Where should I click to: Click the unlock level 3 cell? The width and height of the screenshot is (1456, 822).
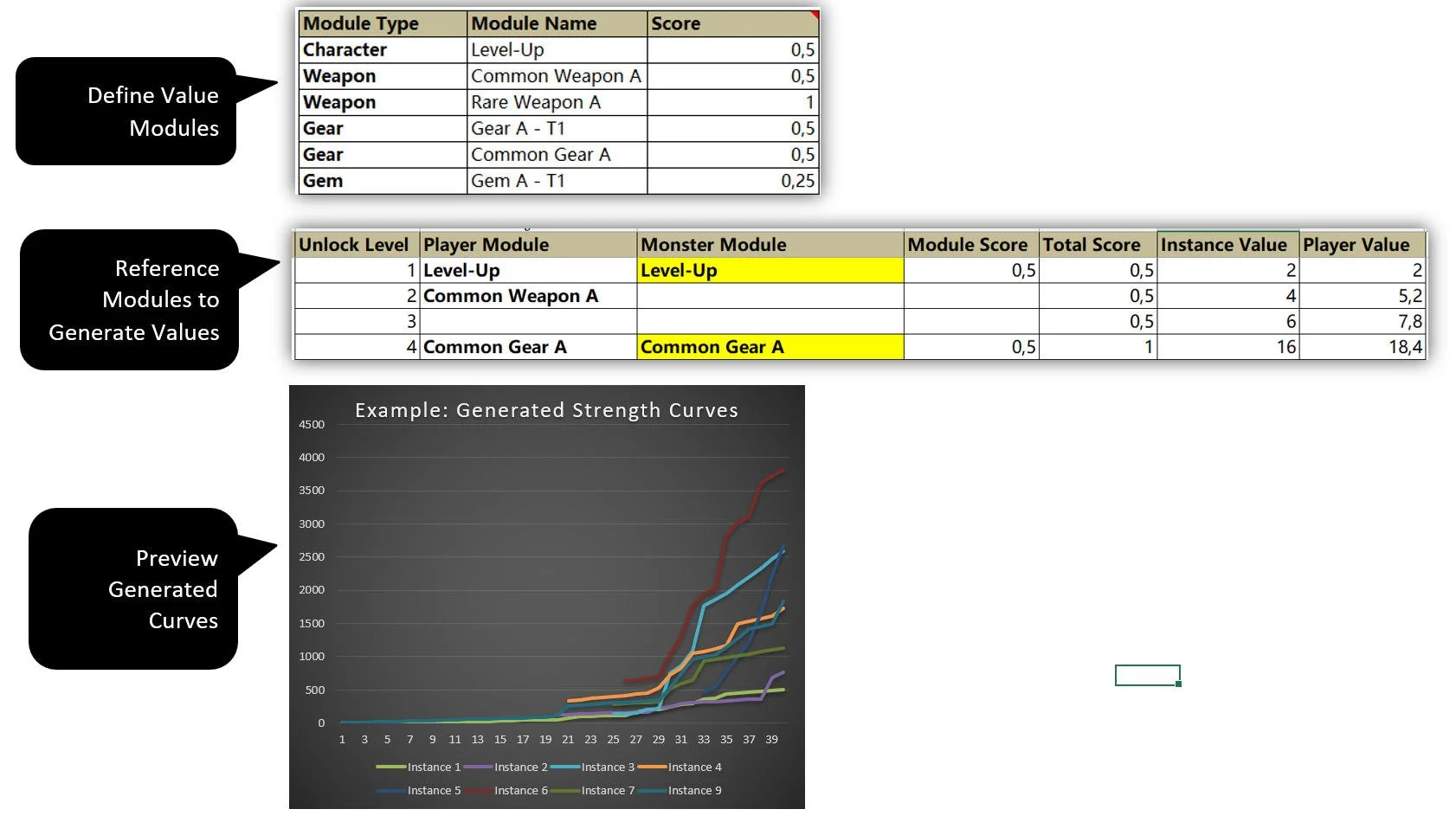point(357,321)
